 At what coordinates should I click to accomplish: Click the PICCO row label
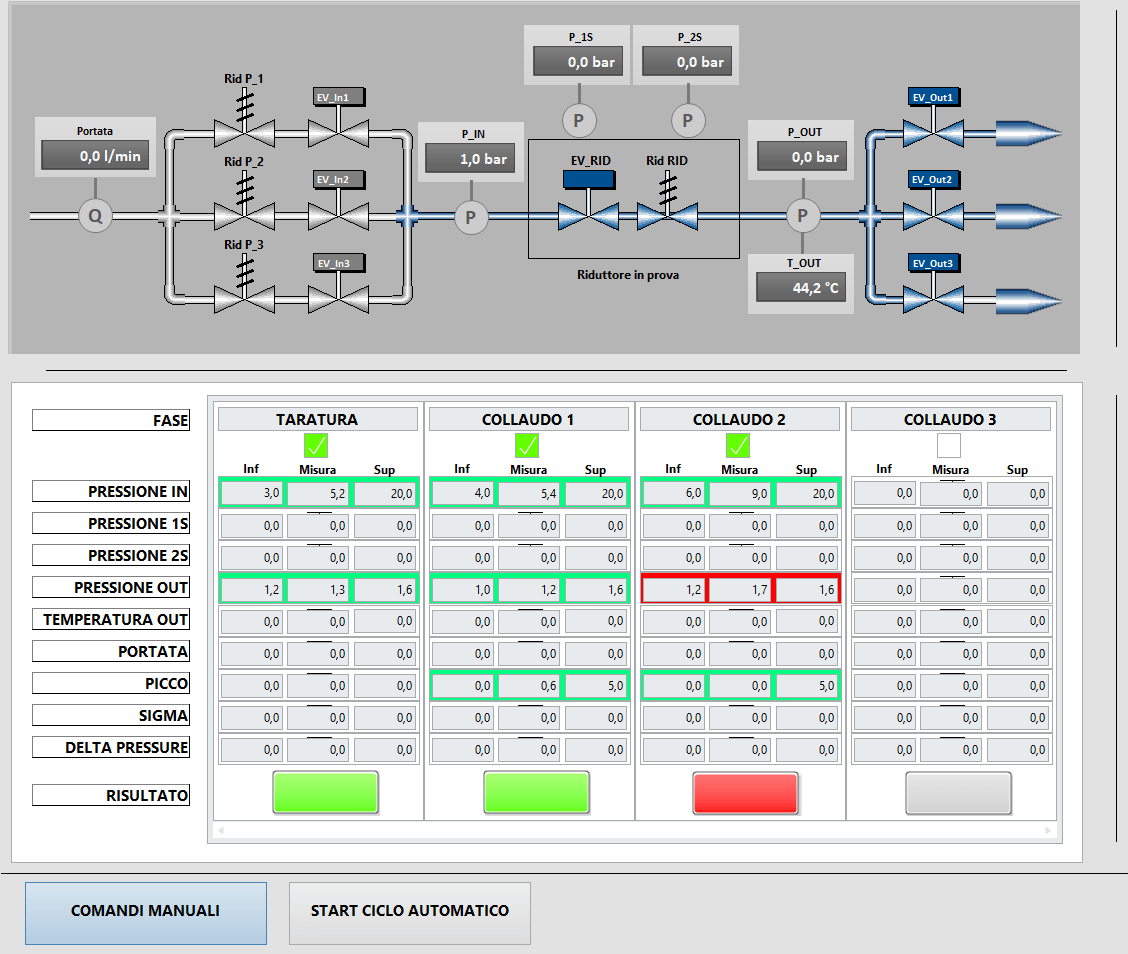coord(111,683)
